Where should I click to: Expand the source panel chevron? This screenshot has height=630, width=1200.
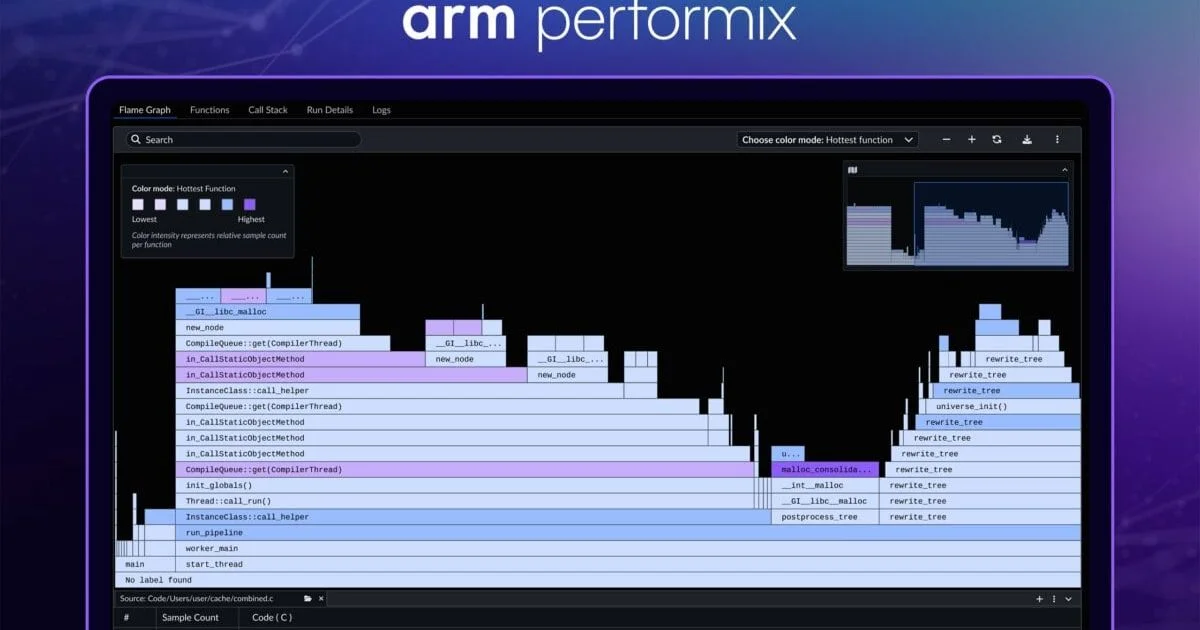click(x=1070, y=600)
